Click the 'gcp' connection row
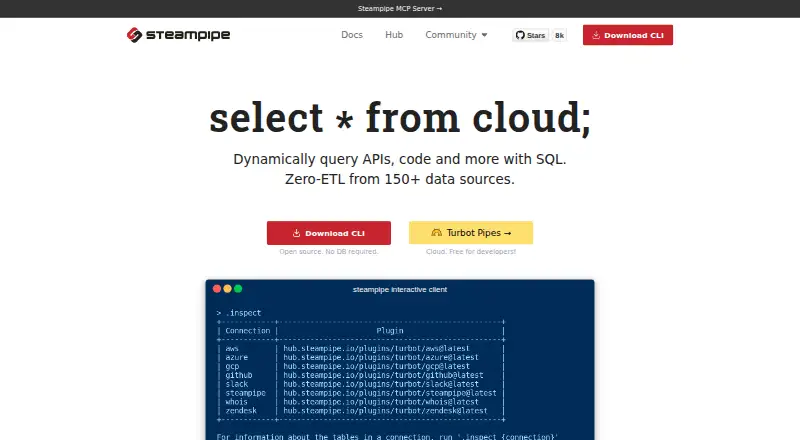Screen dimensions: 800x440 (x=360, y=366)
